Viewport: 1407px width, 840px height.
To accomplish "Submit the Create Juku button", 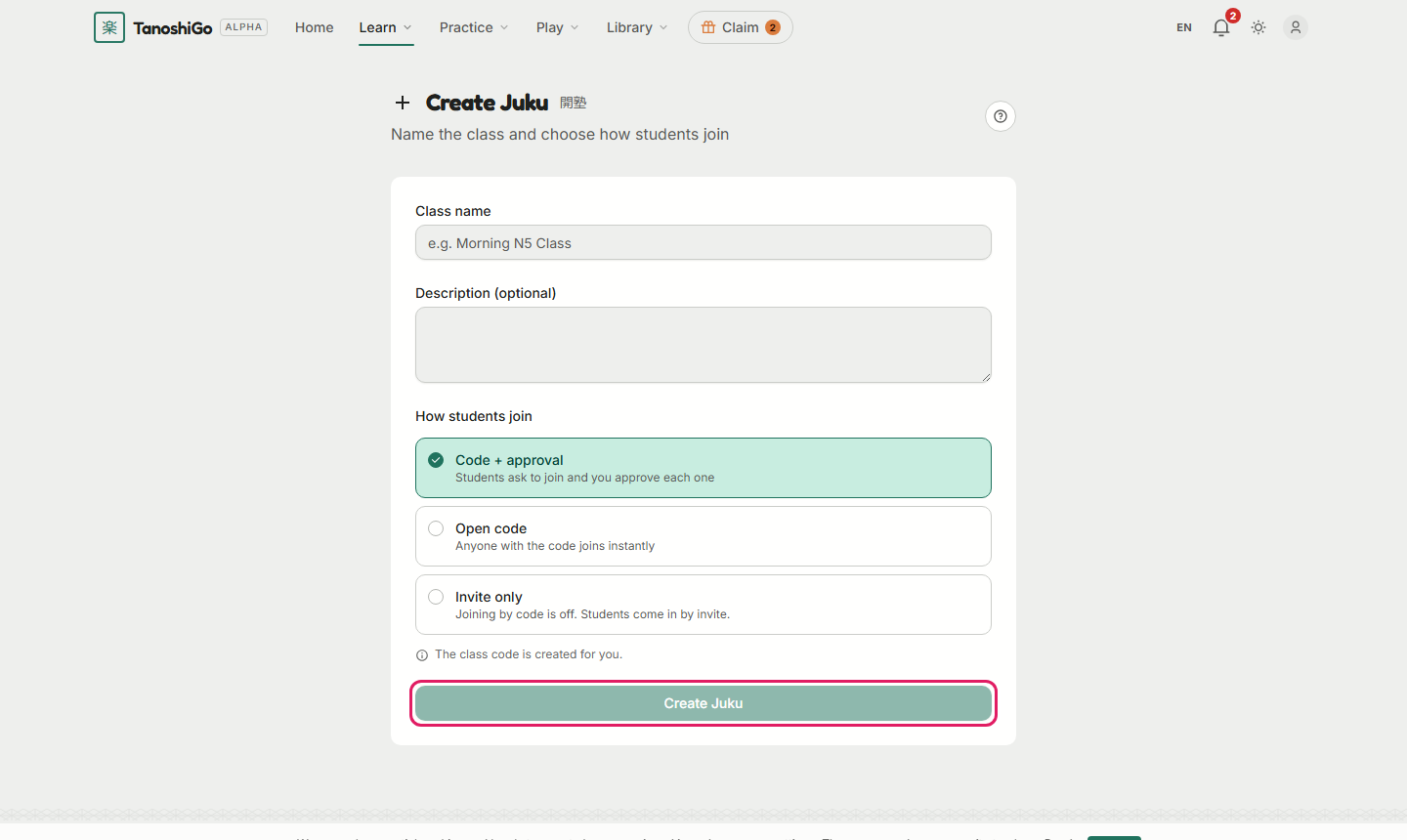I will click(703, 703).
